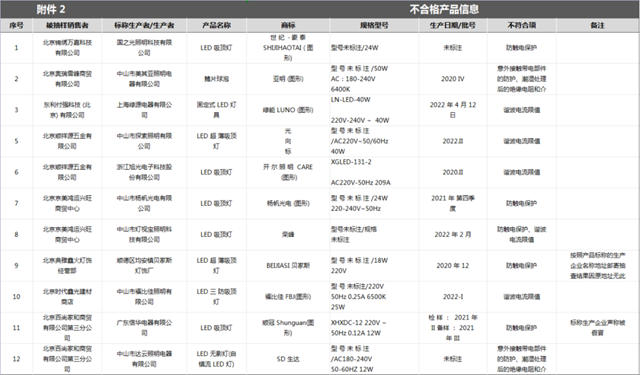The image size is (640, 375).
Task: Click row number "12" in 序号 column
Action: coord(16,359)
